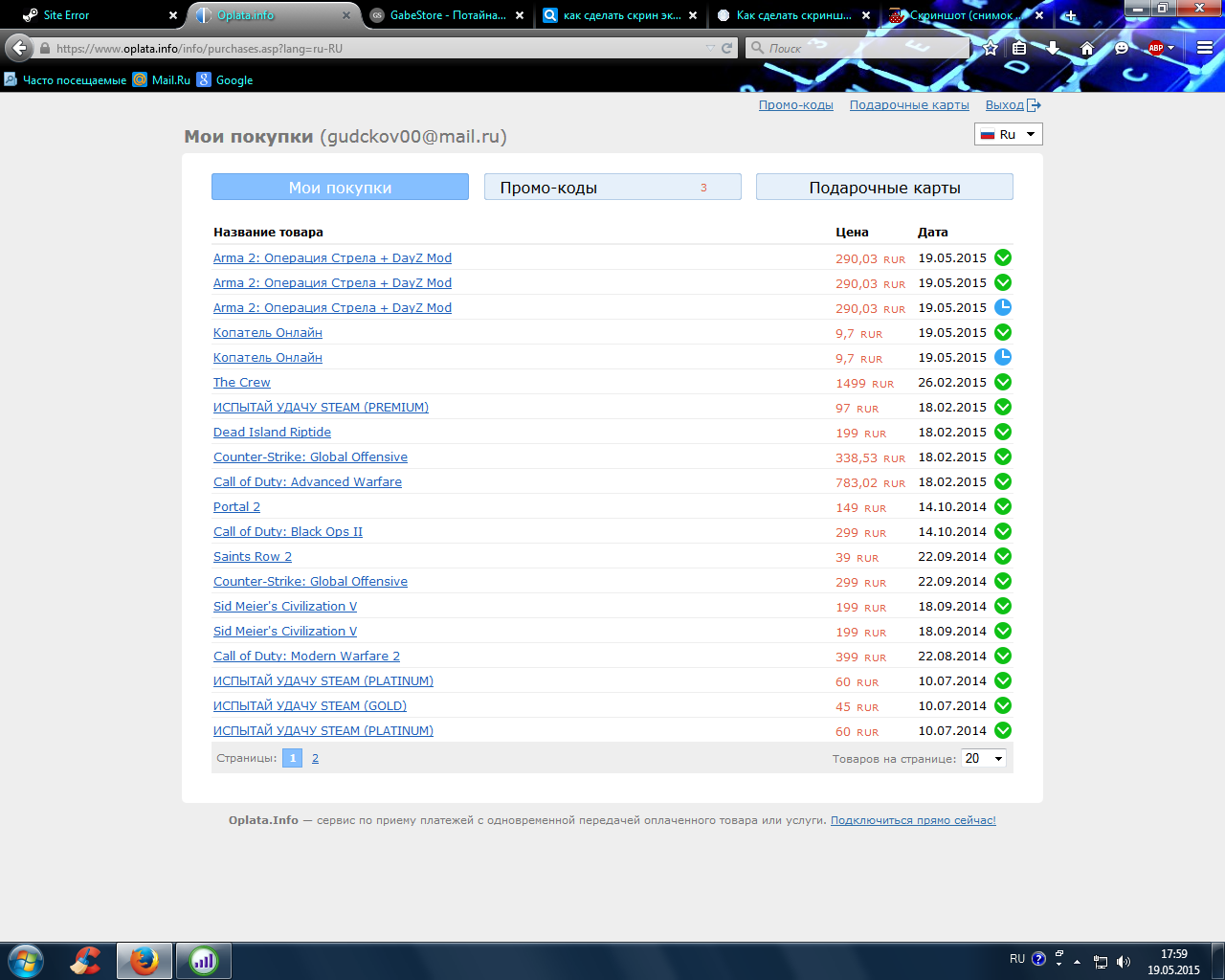This screenshot has width=1225, height=980.
Task: Open the Adblock Plus ABP icon
Action: coord(1155,48)
